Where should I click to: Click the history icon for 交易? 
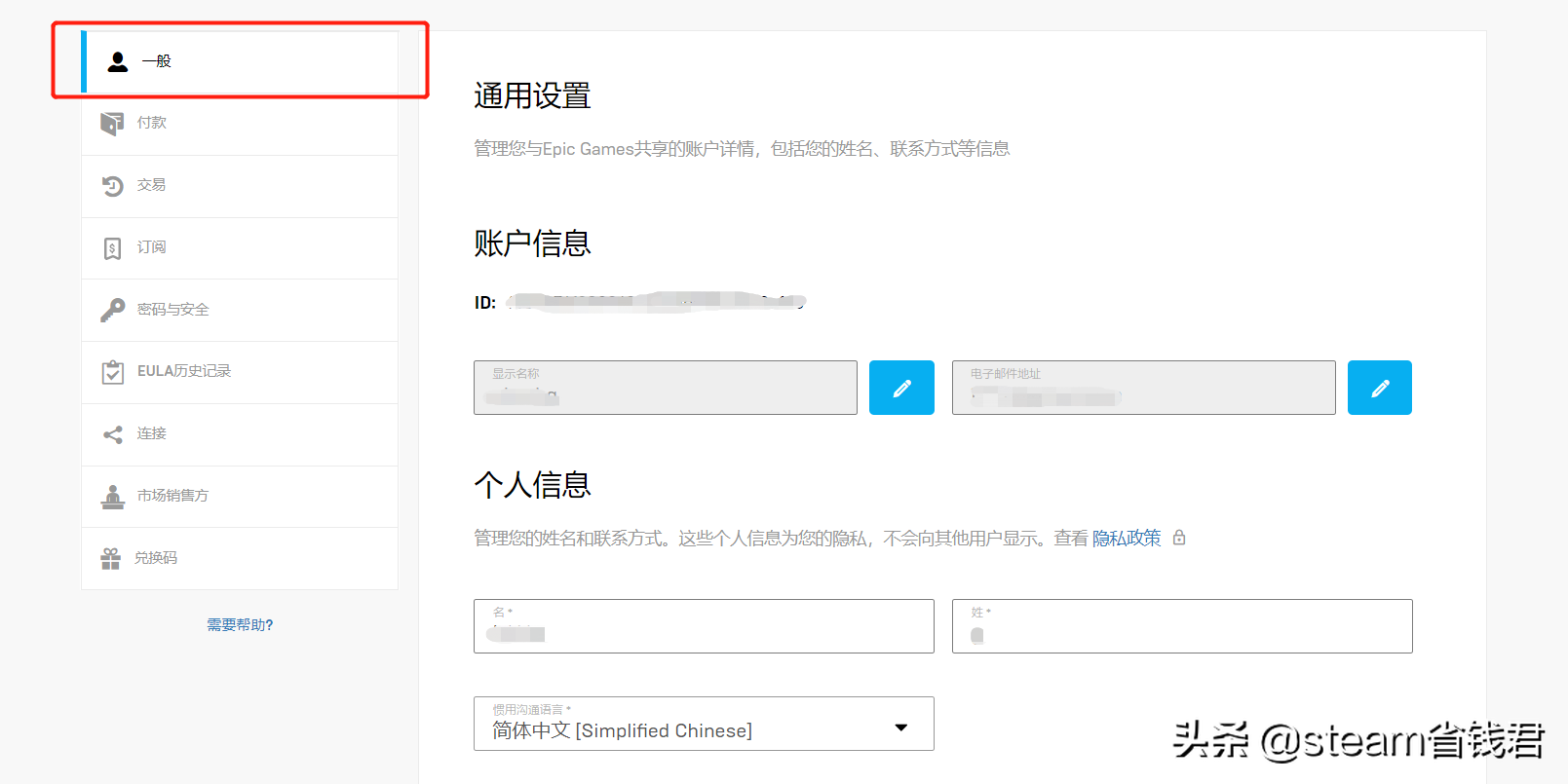pos(112,185)
